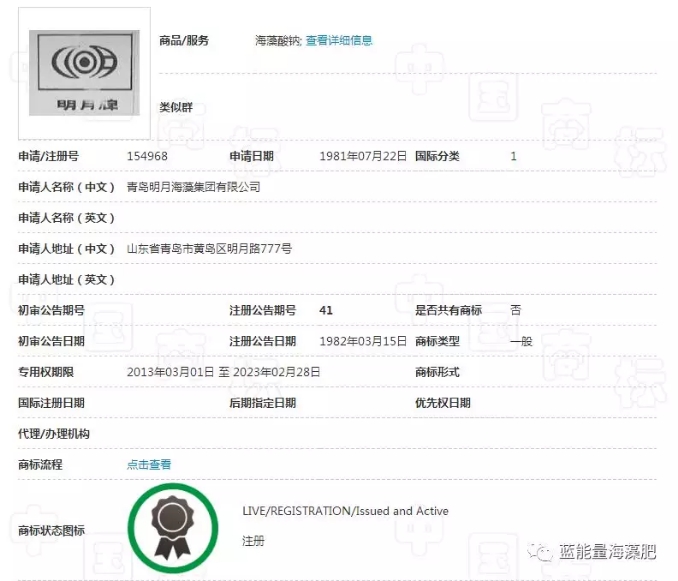
Task: Click the 点击查看 trademark process link
Action: click(149, 465)
